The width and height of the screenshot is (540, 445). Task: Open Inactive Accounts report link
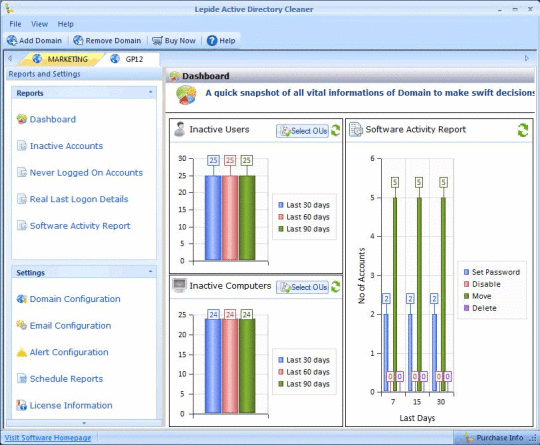pos(66,146)
